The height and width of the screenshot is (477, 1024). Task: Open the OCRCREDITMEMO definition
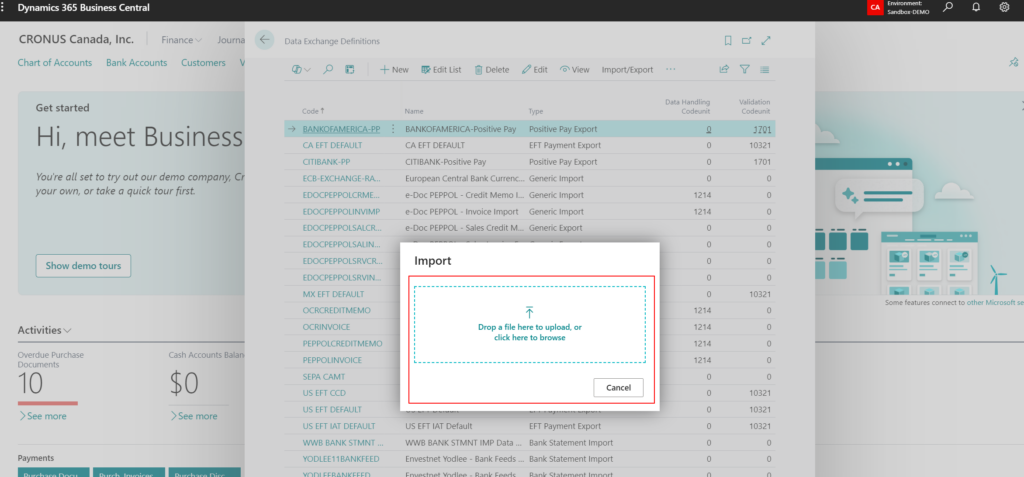pyautogui.click(x=336, y=310)
